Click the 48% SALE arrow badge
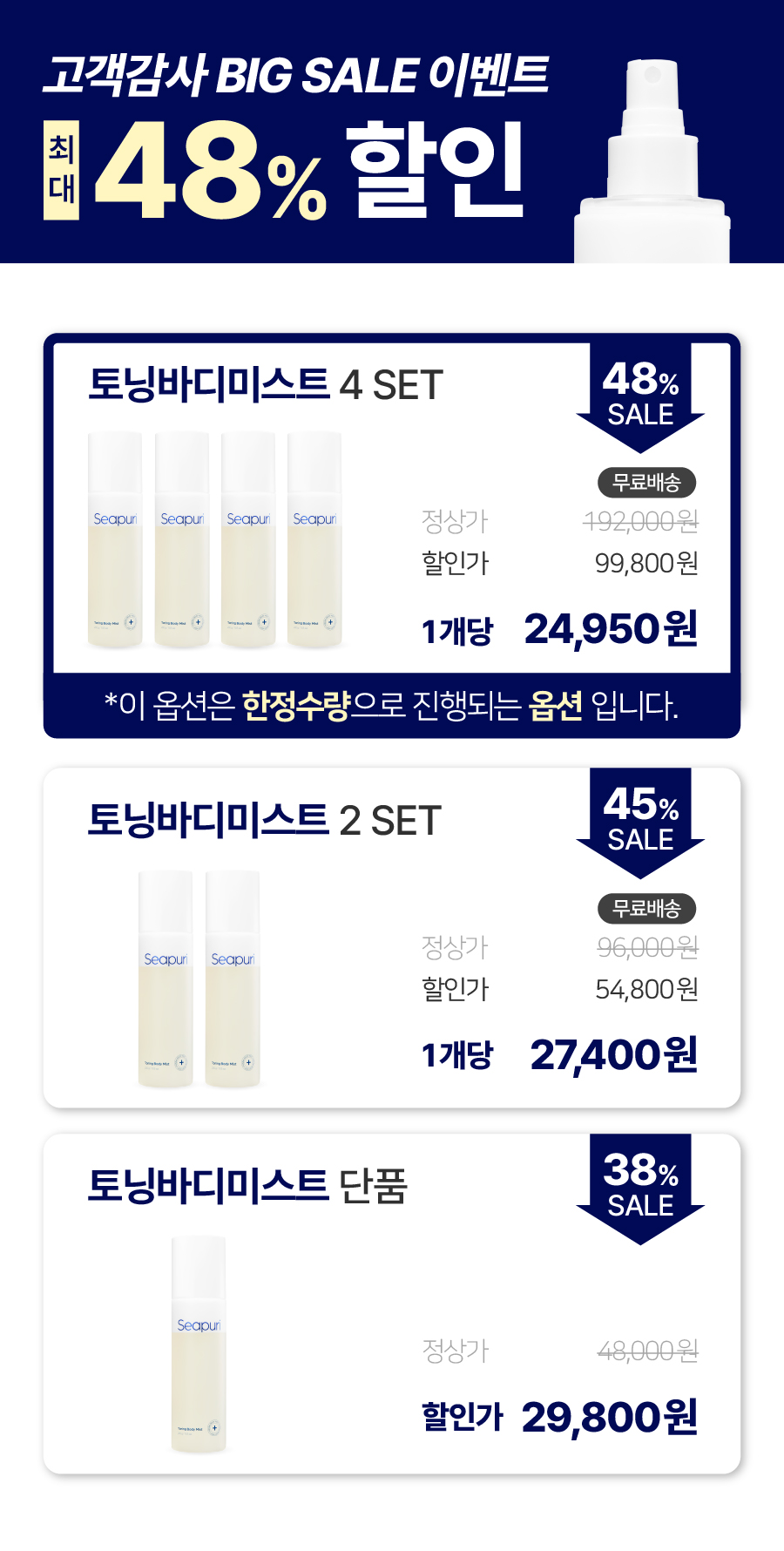This screenshot has height=1551, width=784. tap(640, 397)
